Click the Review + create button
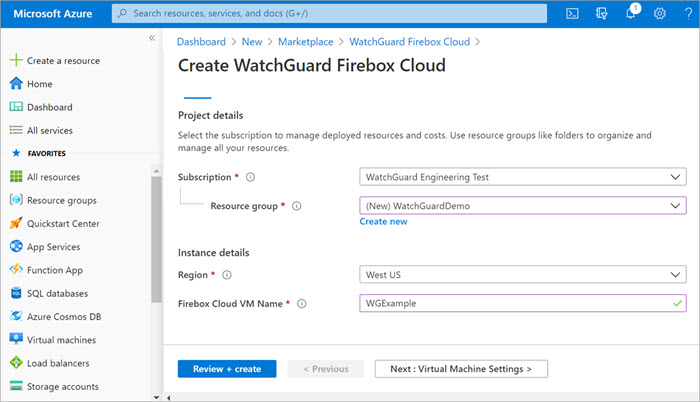Viewport: 700px width, 402px height. (227, 369)
